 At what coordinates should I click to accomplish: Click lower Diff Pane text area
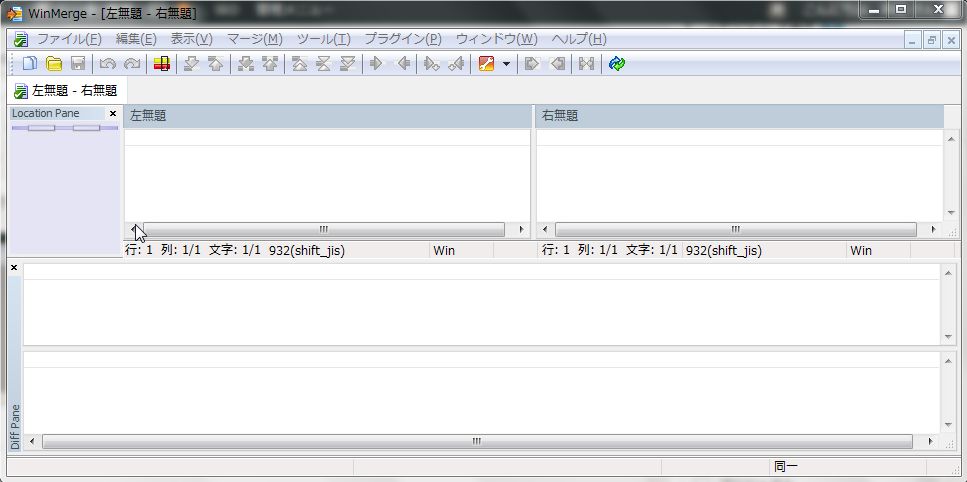coord(482,393)
